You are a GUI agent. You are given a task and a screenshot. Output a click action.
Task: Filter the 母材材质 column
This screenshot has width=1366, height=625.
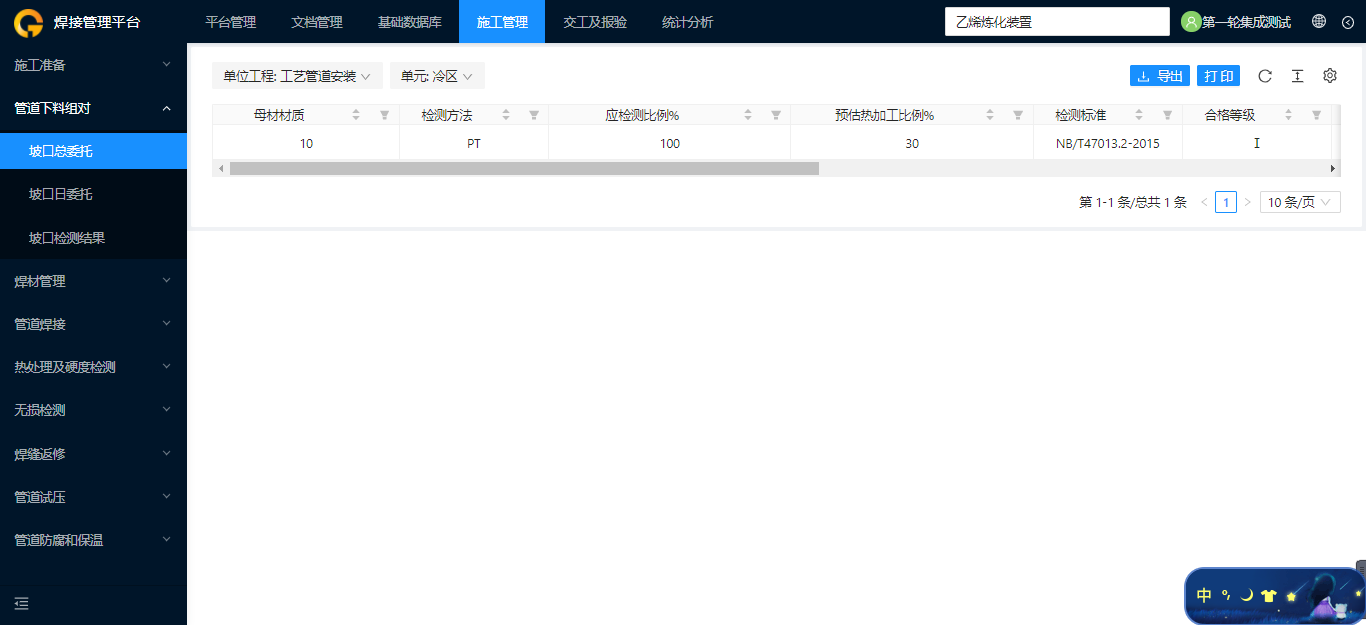click(x=384, y=115)
